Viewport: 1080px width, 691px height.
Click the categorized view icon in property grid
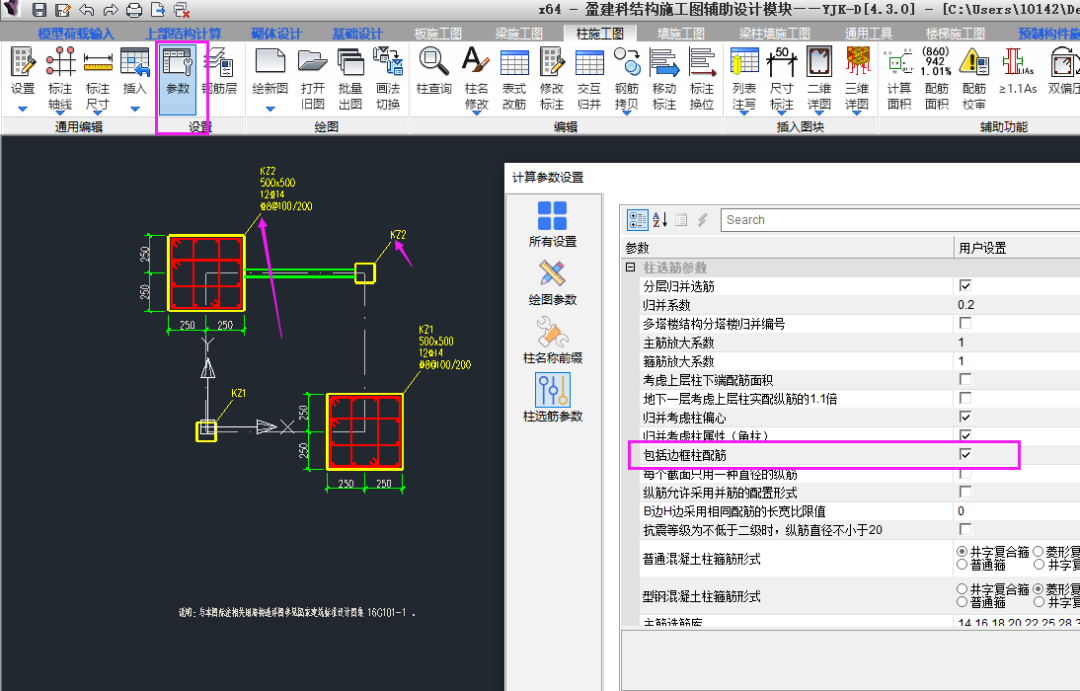[638, 220]
